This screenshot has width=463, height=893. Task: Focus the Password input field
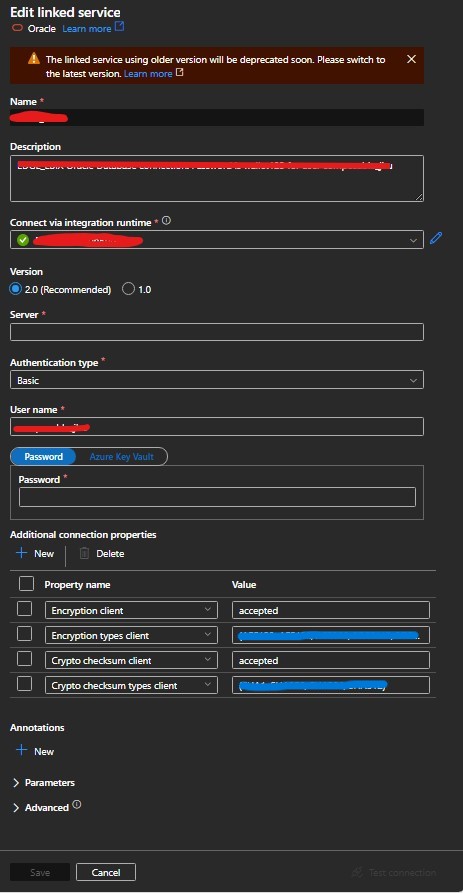(217, 497)
